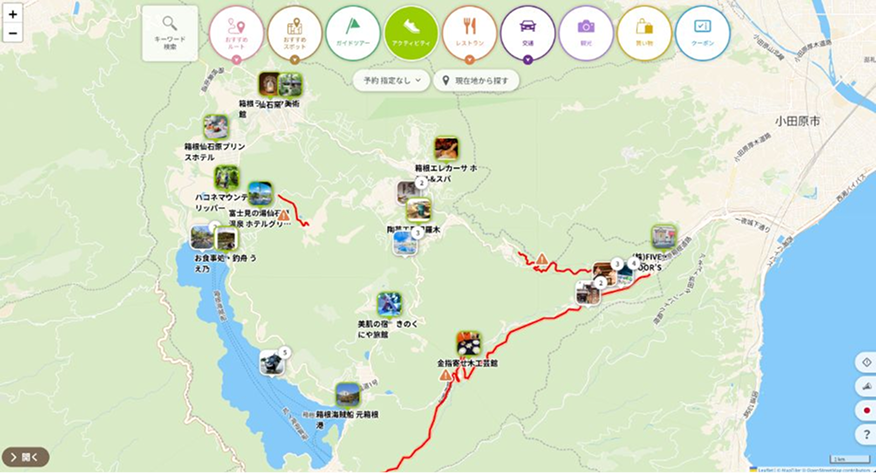
Task: Zoom in the map with plus button
Action: pos(13,15)
